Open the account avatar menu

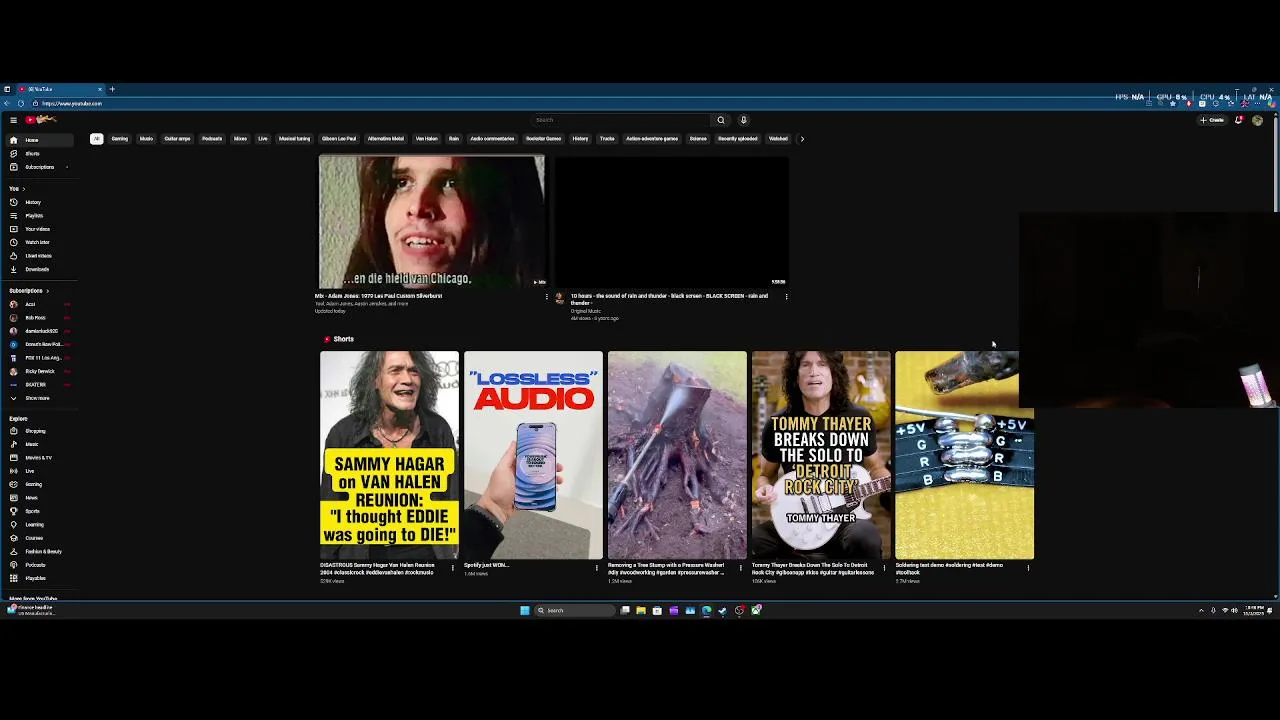click(1257, 120)
